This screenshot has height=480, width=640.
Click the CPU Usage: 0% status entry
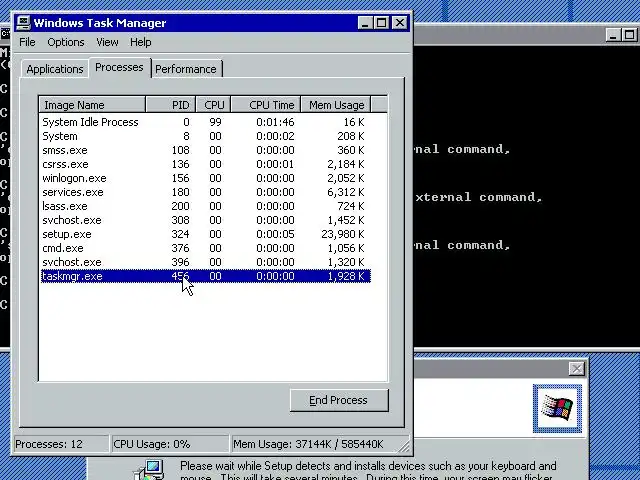pyautogui.click(x=170, y=444)
